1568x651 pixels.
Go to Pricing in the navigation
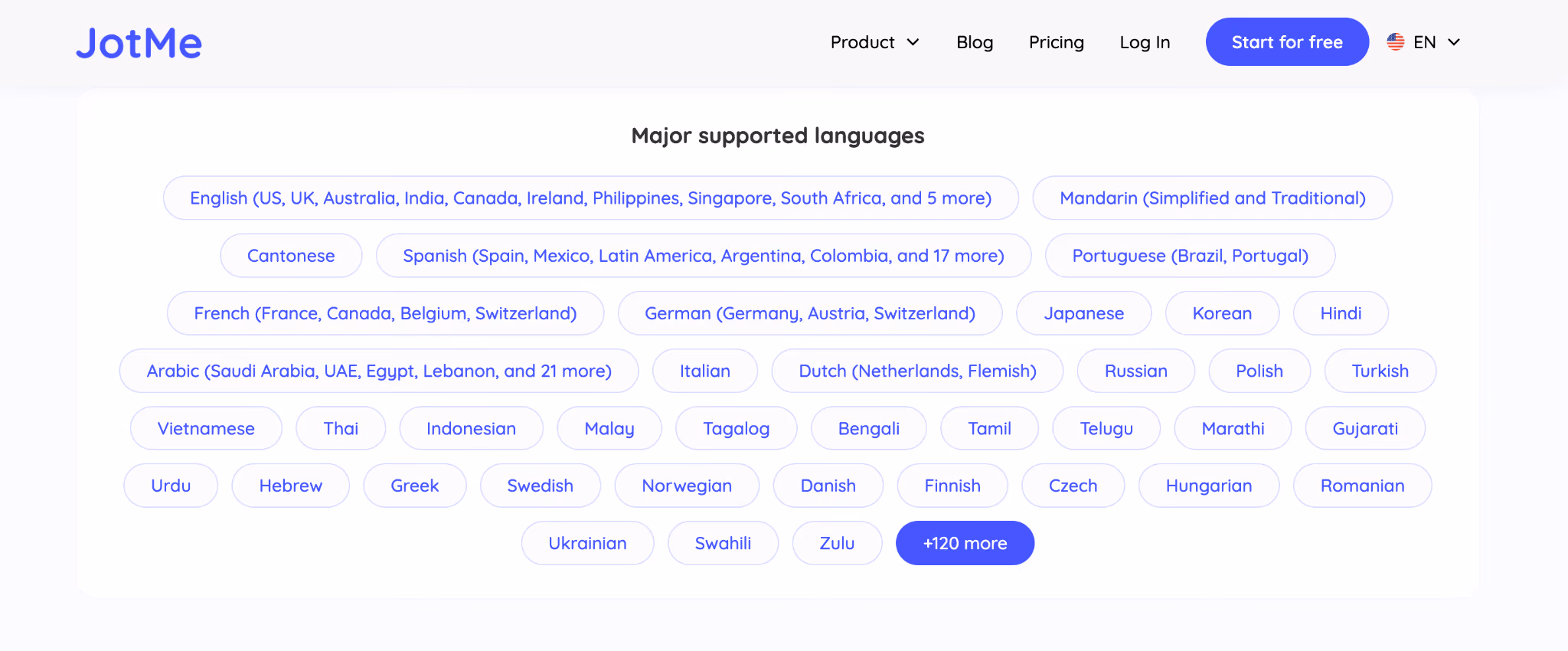click(x=1057, y=42)
